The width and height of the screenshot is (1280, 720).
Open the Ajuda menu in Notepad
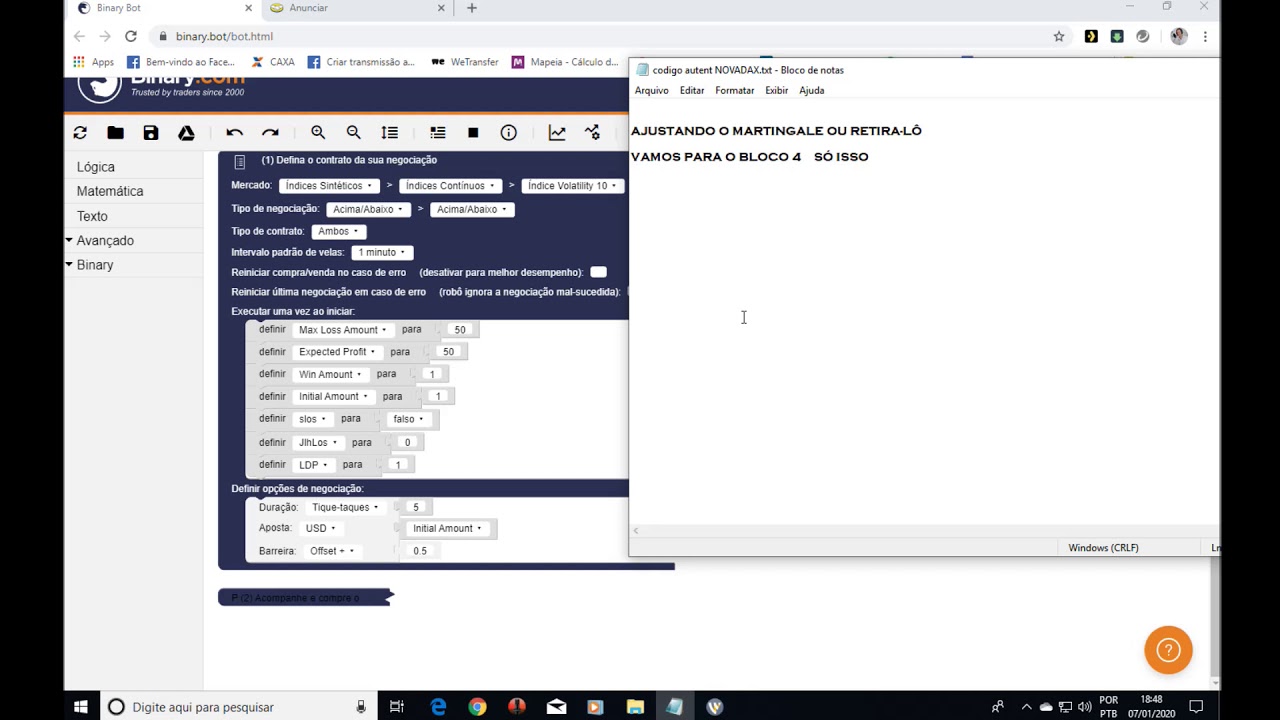pyautogui.click(x=812, y=90)
